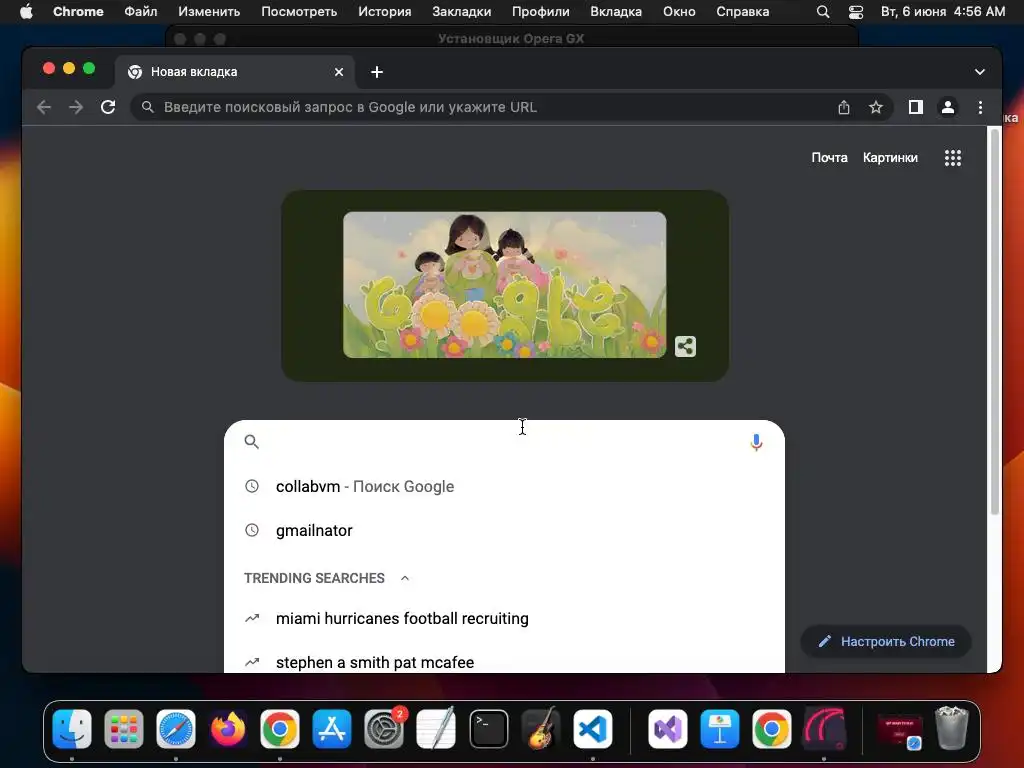Open the Закладки menu

(x=462, y=12)
